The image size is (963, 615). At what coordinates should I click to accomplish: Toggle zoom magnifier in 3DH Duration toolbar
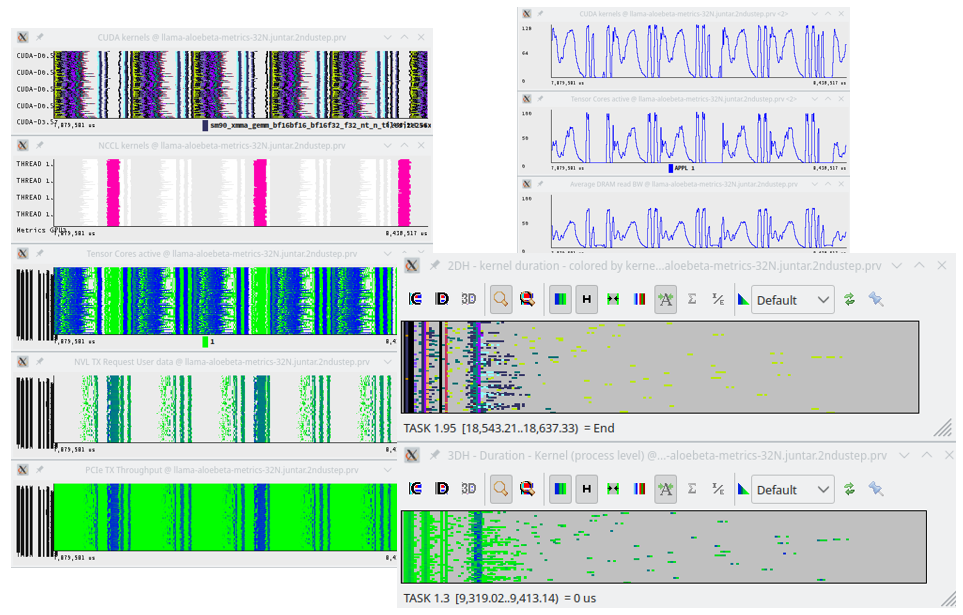501,489
